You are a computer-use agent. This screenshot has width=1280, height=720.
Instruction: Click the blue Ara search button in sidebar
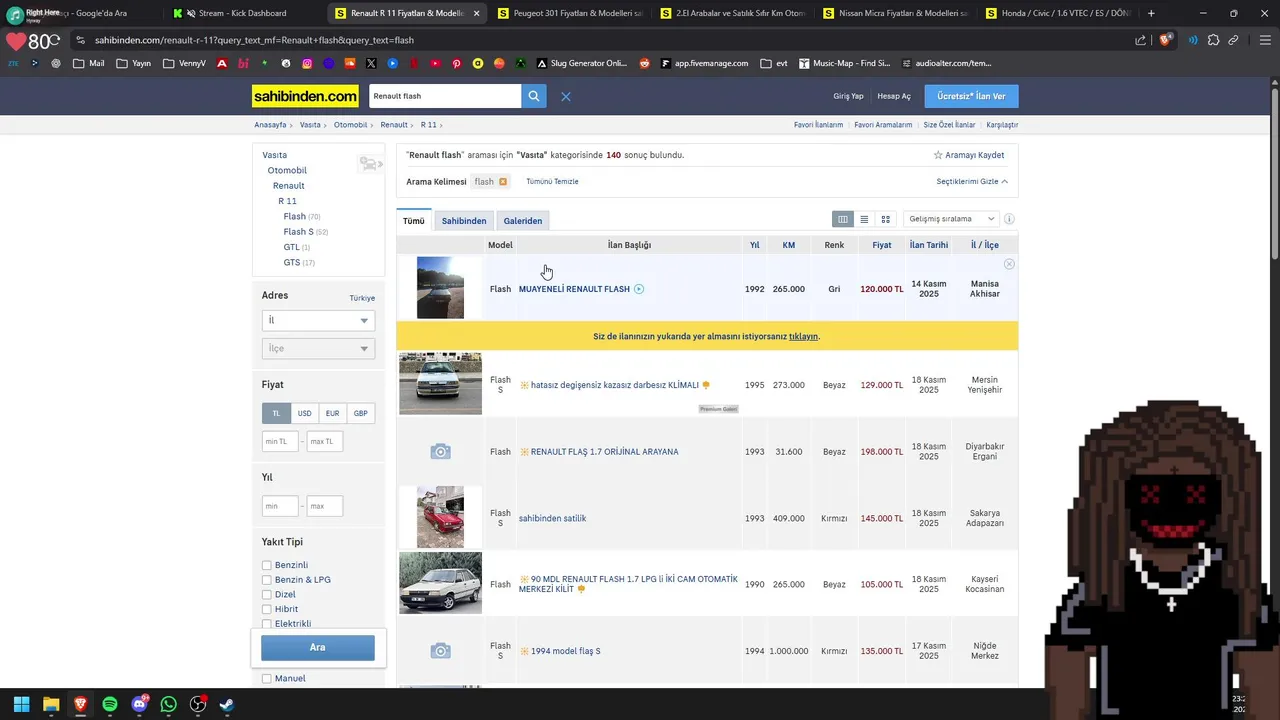[318, 648]
